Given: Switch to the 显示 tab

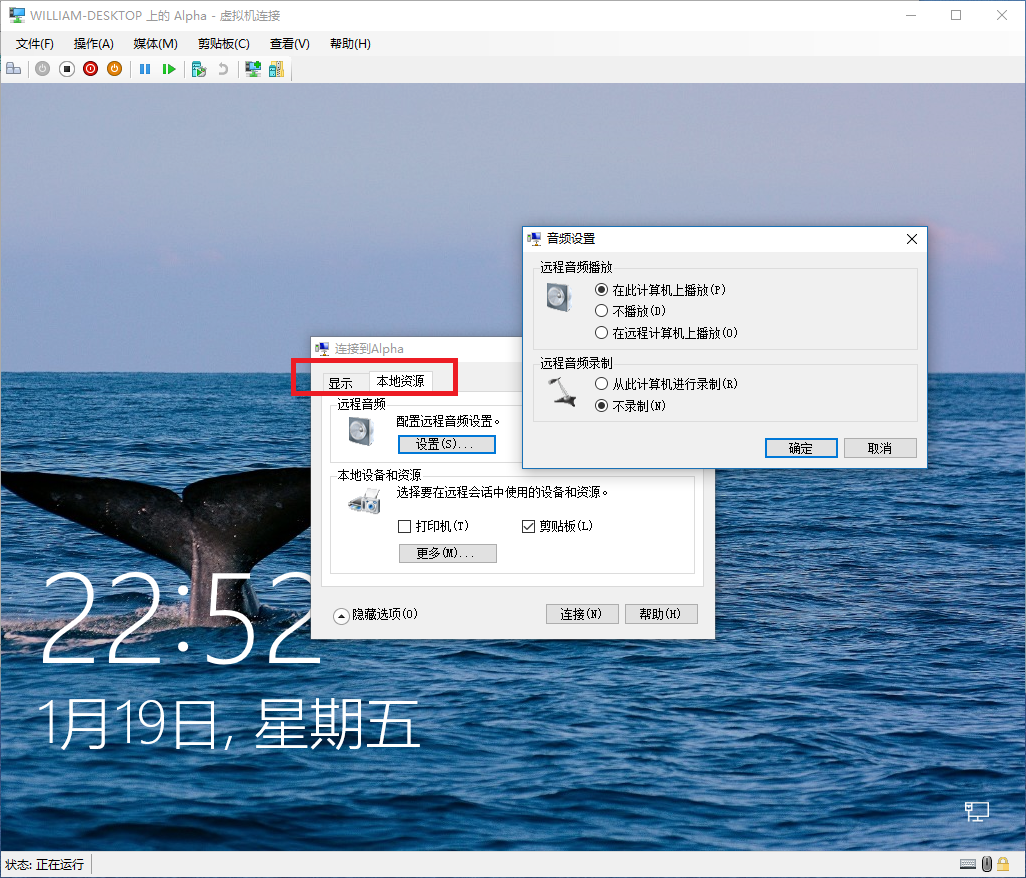Looking at the screenshot, I should 341,379.
